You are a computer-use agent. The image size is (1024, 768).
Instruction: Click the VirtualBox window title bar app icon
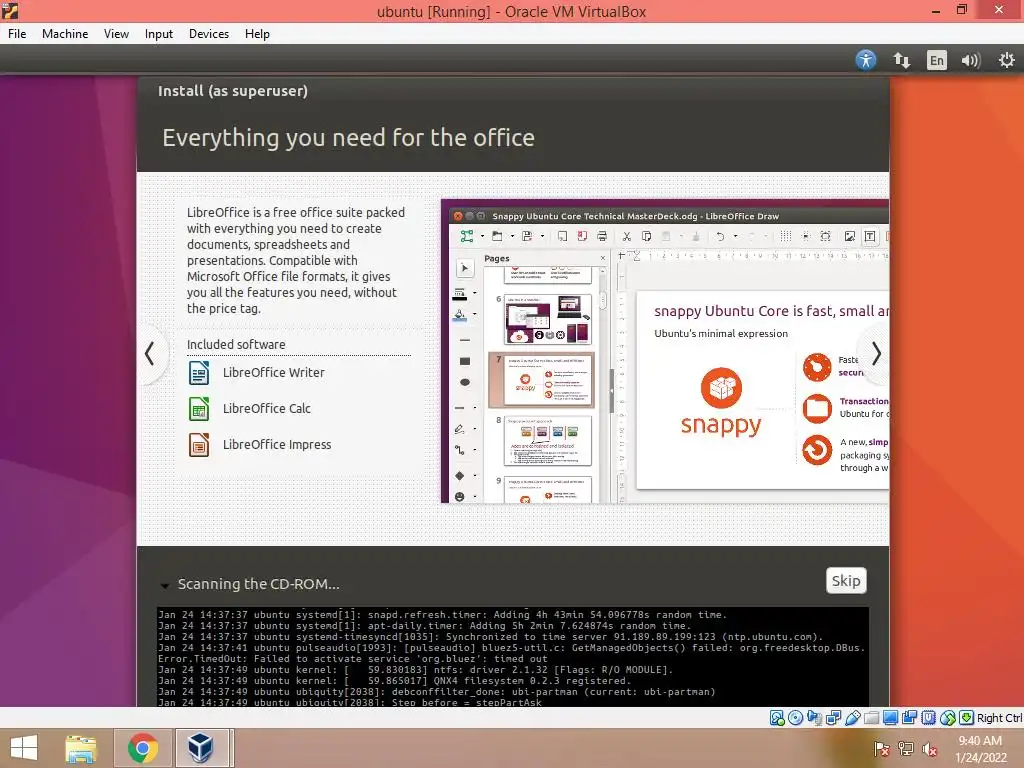tap(10, 10)
